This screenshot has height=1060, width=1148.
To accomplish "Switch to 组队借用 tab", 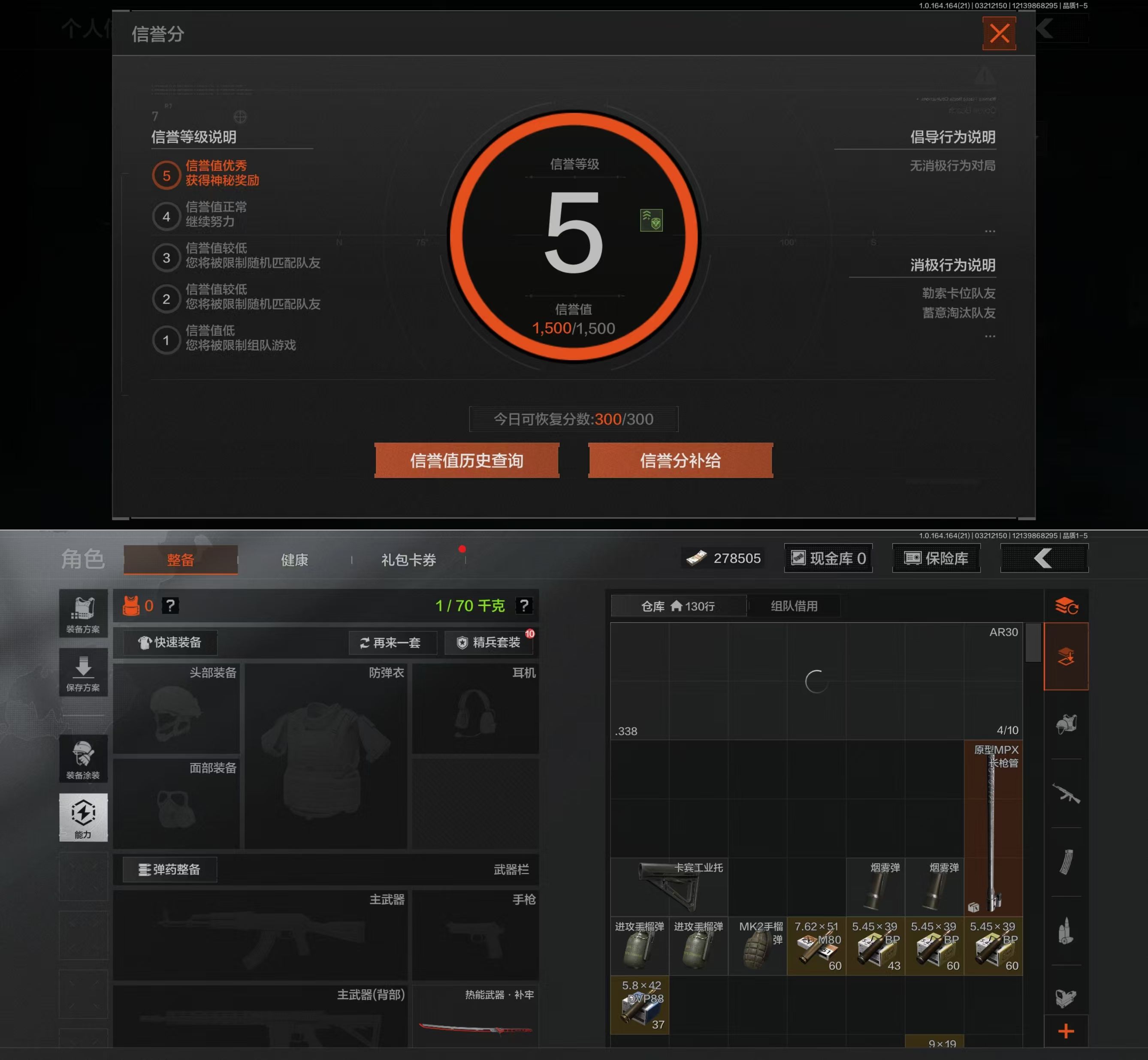I will [794, 606].
